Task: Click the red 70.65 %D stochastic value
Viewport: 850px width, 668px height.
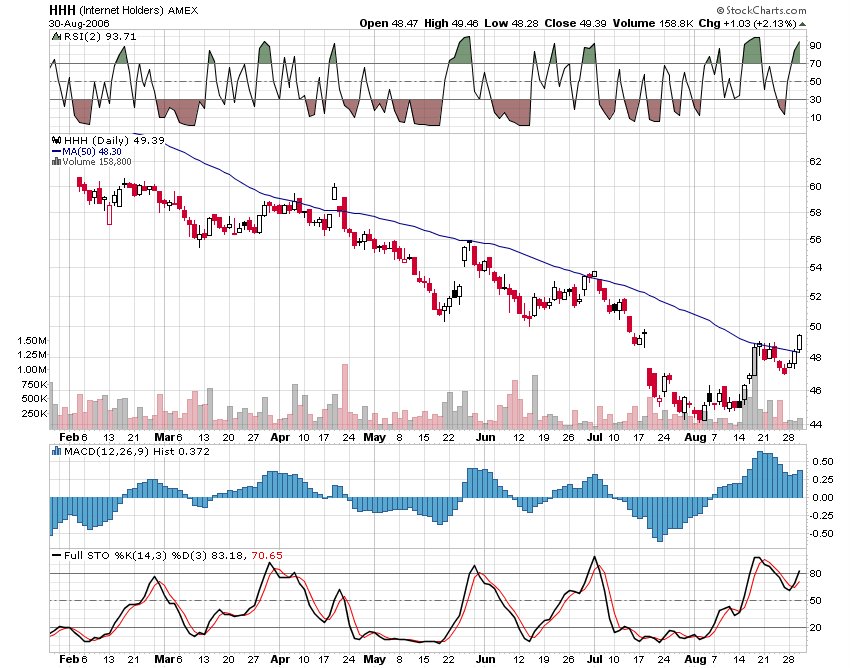Action: [x=267, y=555]
